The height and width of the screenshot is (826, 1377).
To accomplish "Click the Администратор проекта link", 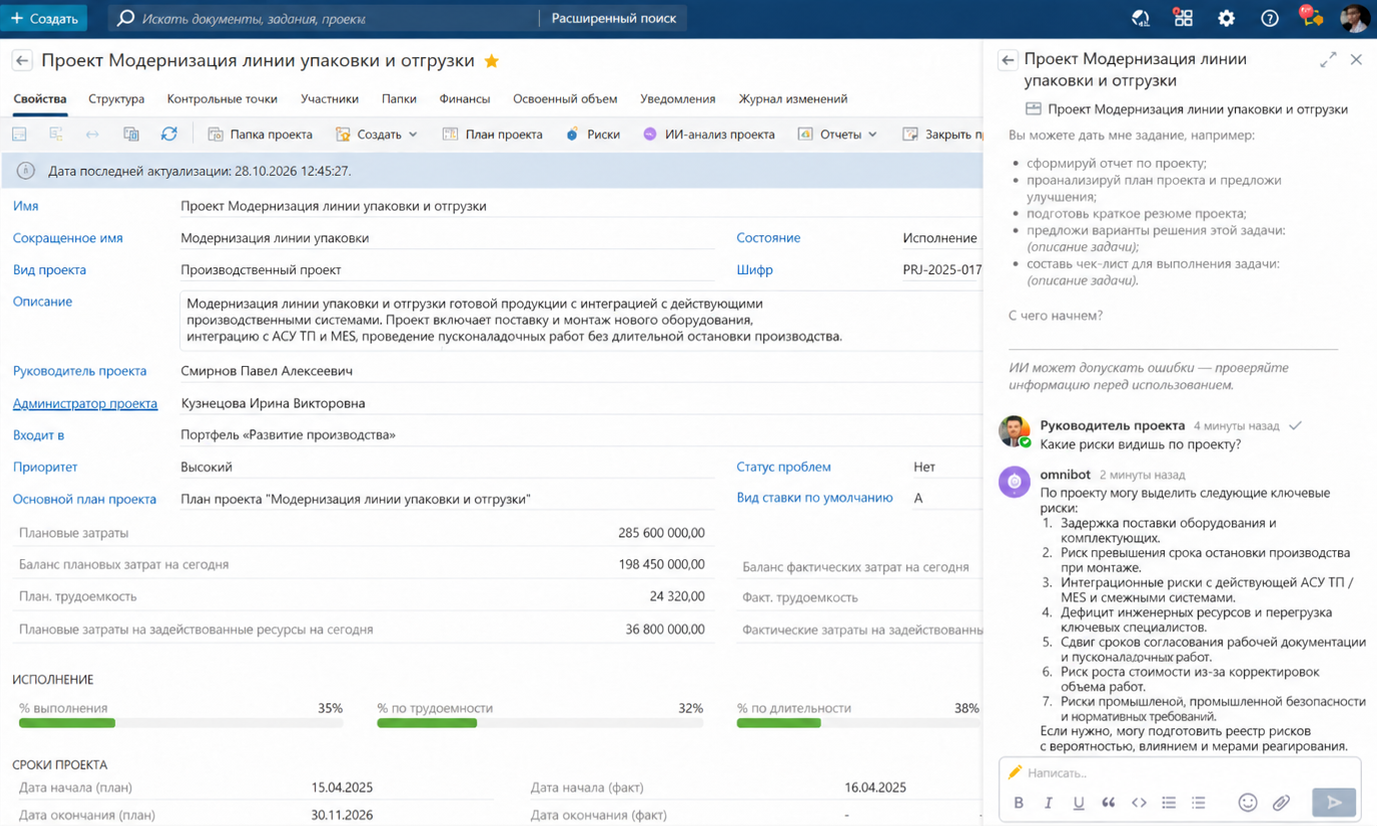I will click(85, 404).
